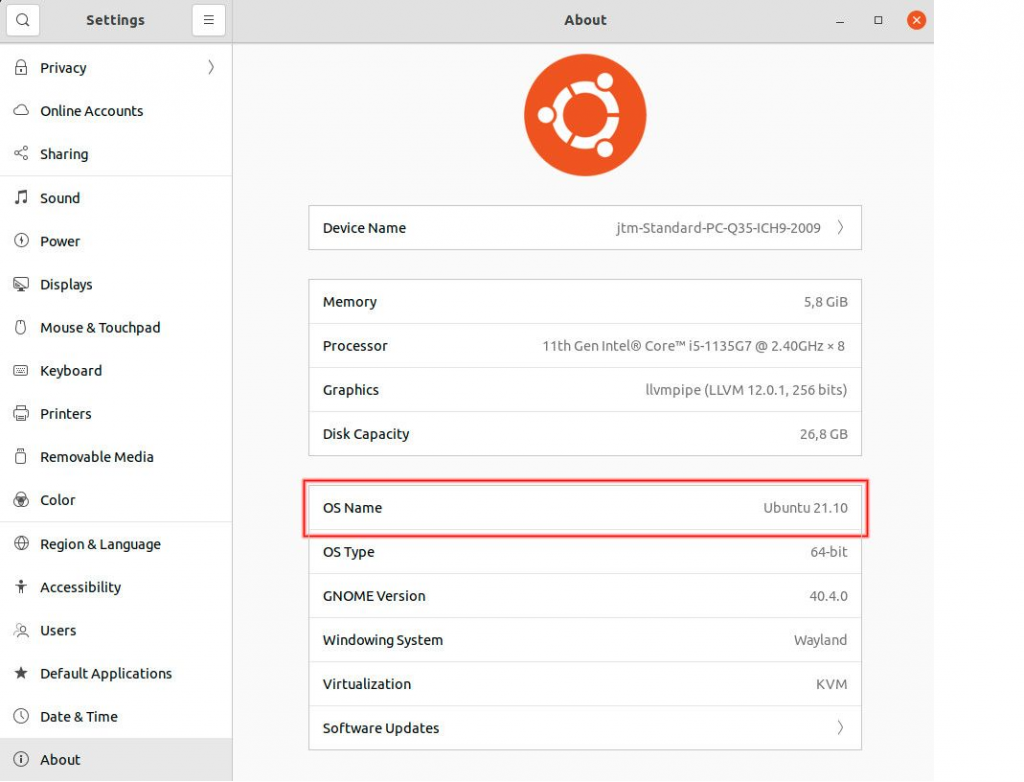This screenshot has height=782, width=1024.
Task: Select About in the sidebar
Action: tap(116, 759)
